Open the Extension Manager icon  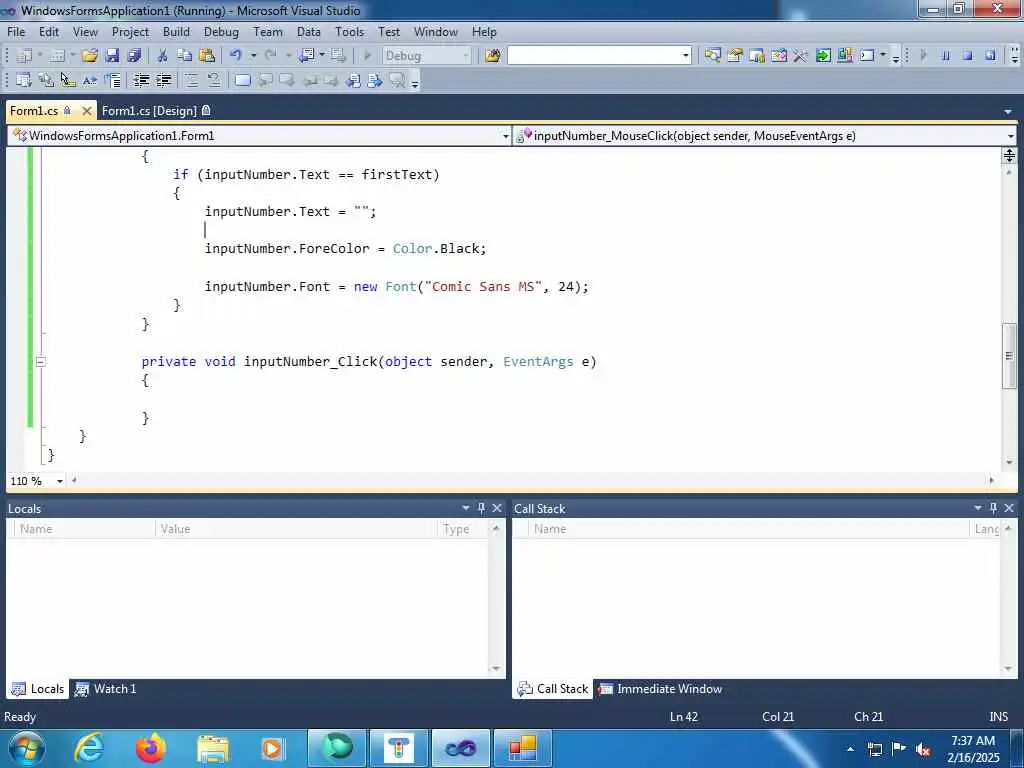[x=845, y=56]
